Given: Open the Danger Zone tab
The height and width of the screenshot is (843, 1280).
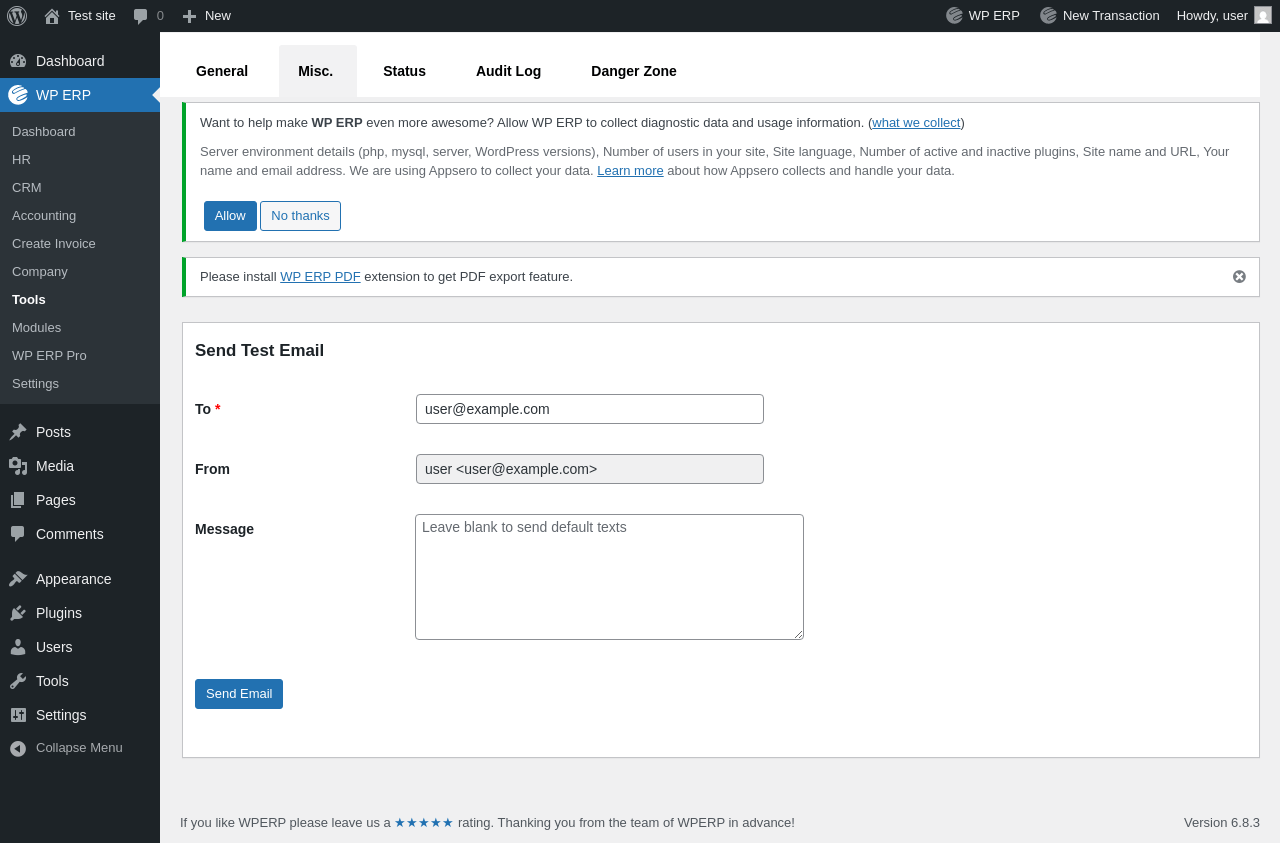Looking at the screenshot, I should coord(633,71).
